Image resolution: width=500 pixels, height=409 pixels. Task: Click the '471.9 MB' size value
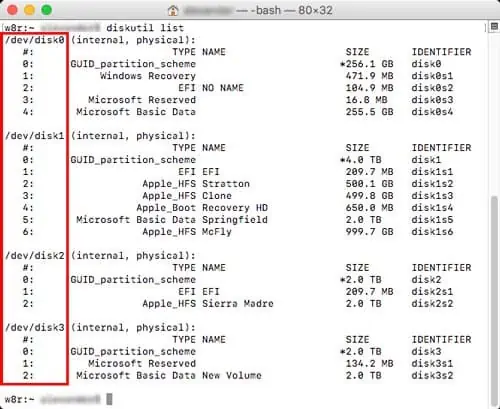click(369, 76)
